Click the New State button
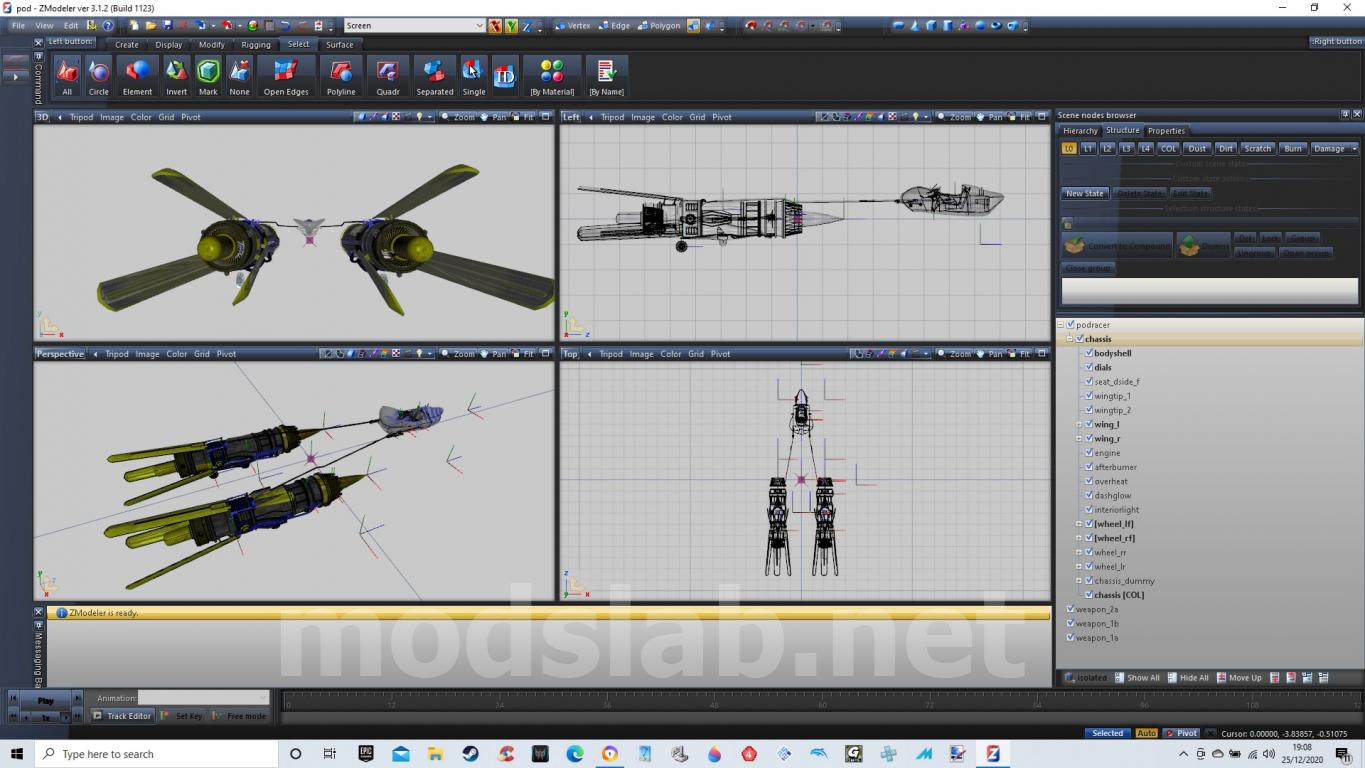 click(1085, 193)
